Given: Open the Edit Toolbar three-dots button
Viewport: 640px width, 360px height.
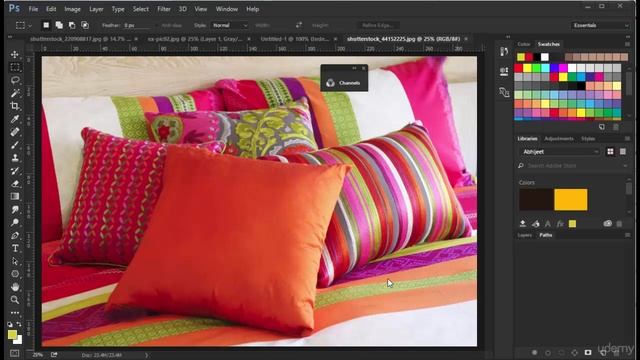Looking at the screenshot, I should (x=15, y=313).
